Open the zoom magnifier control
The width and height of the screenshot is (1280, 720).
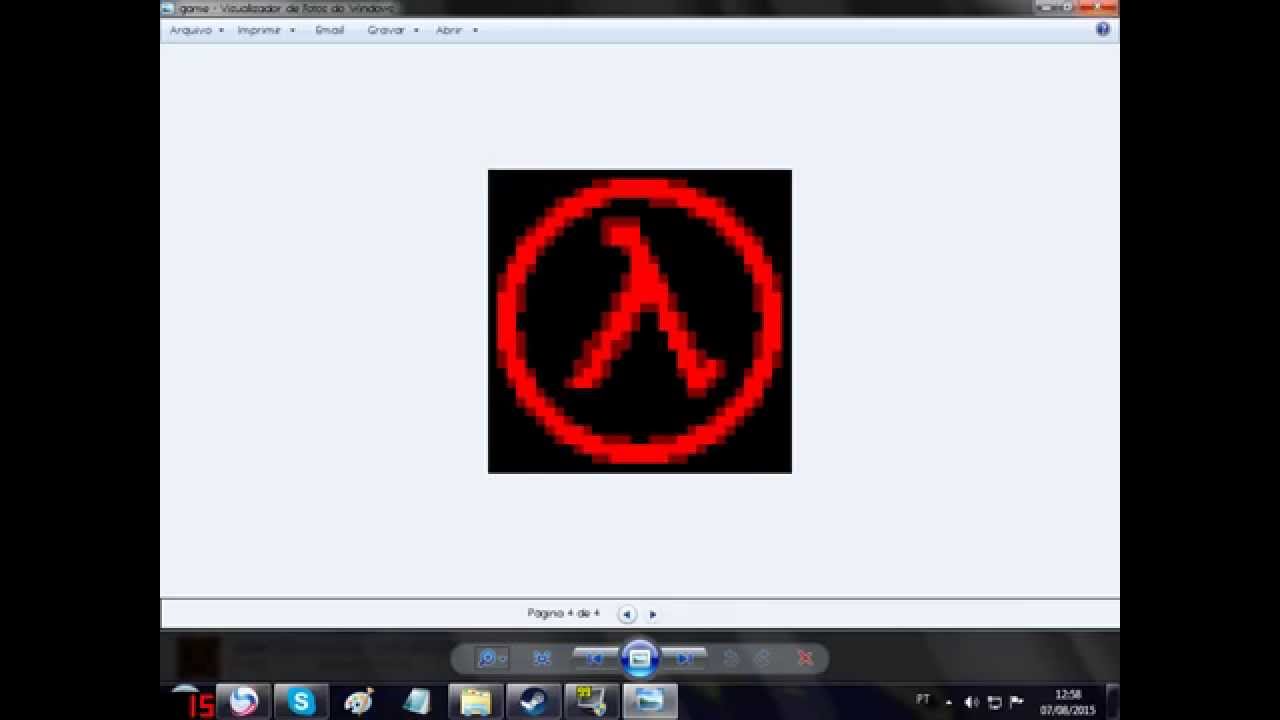tap(487, 658)
